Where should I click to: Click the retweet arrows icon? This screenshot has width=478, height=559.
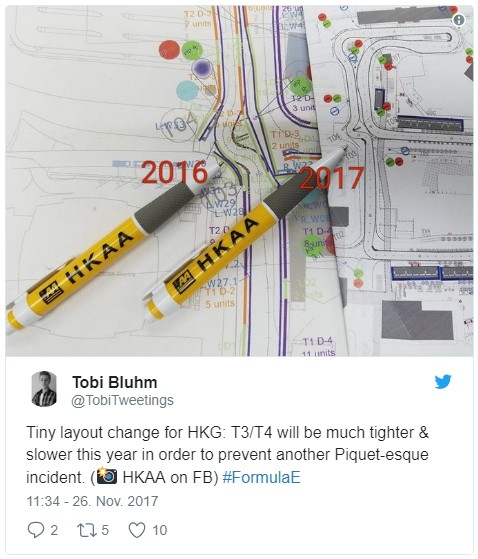(87, 530)
